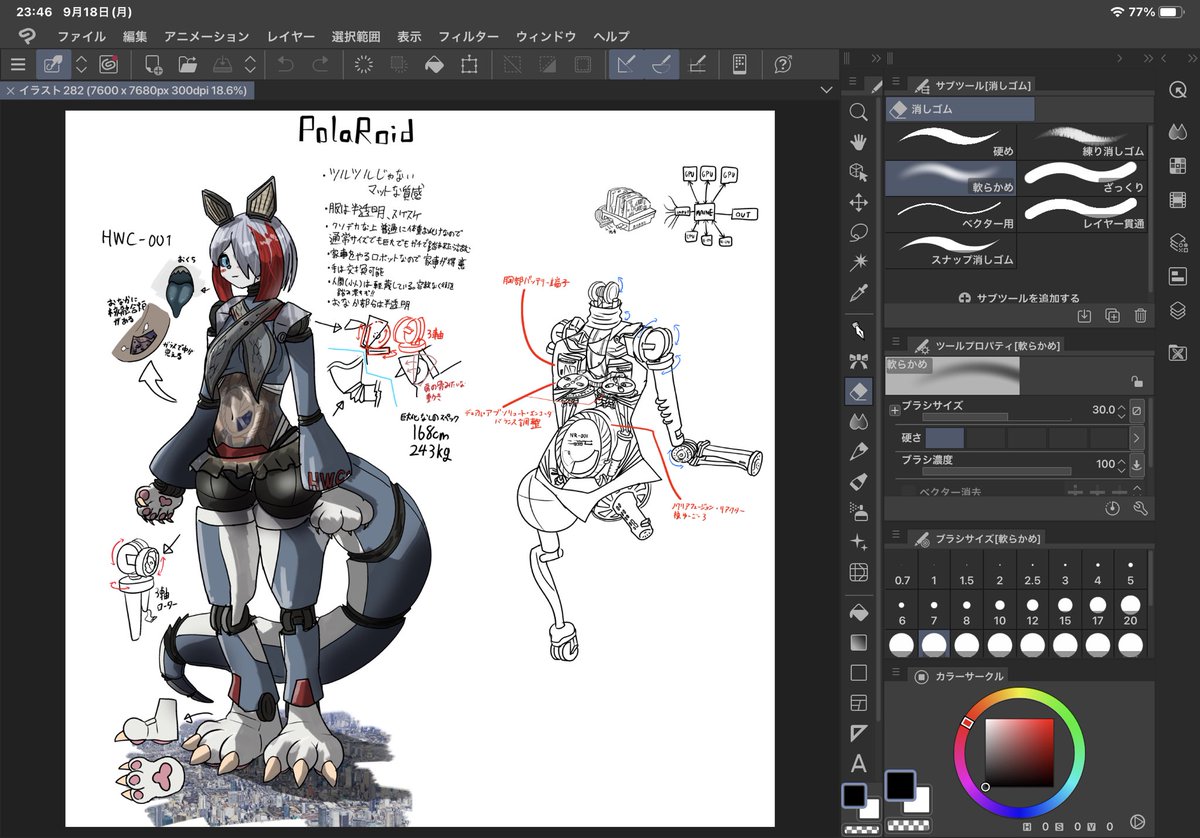Select the Lasso selection tool
1200x838 pixels.
pos(858,233)
